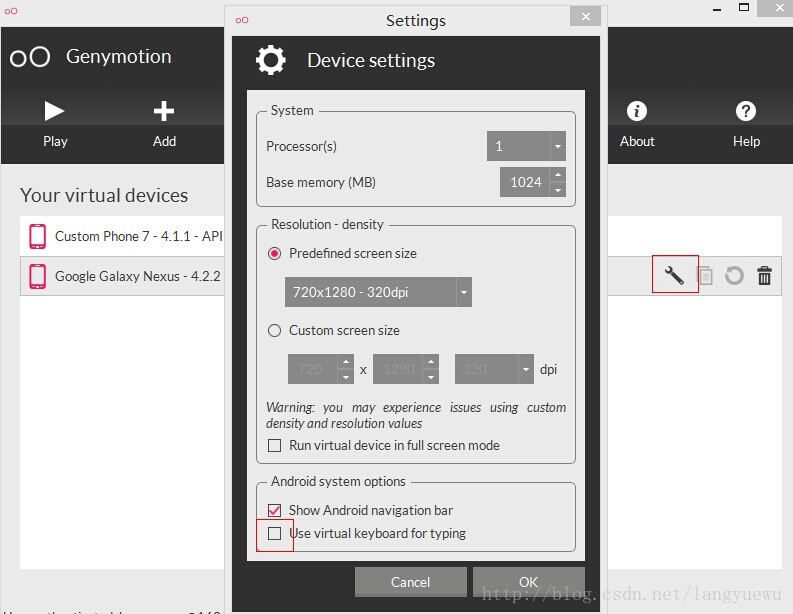Maximize the Genymotion main window

click(744, 8)
